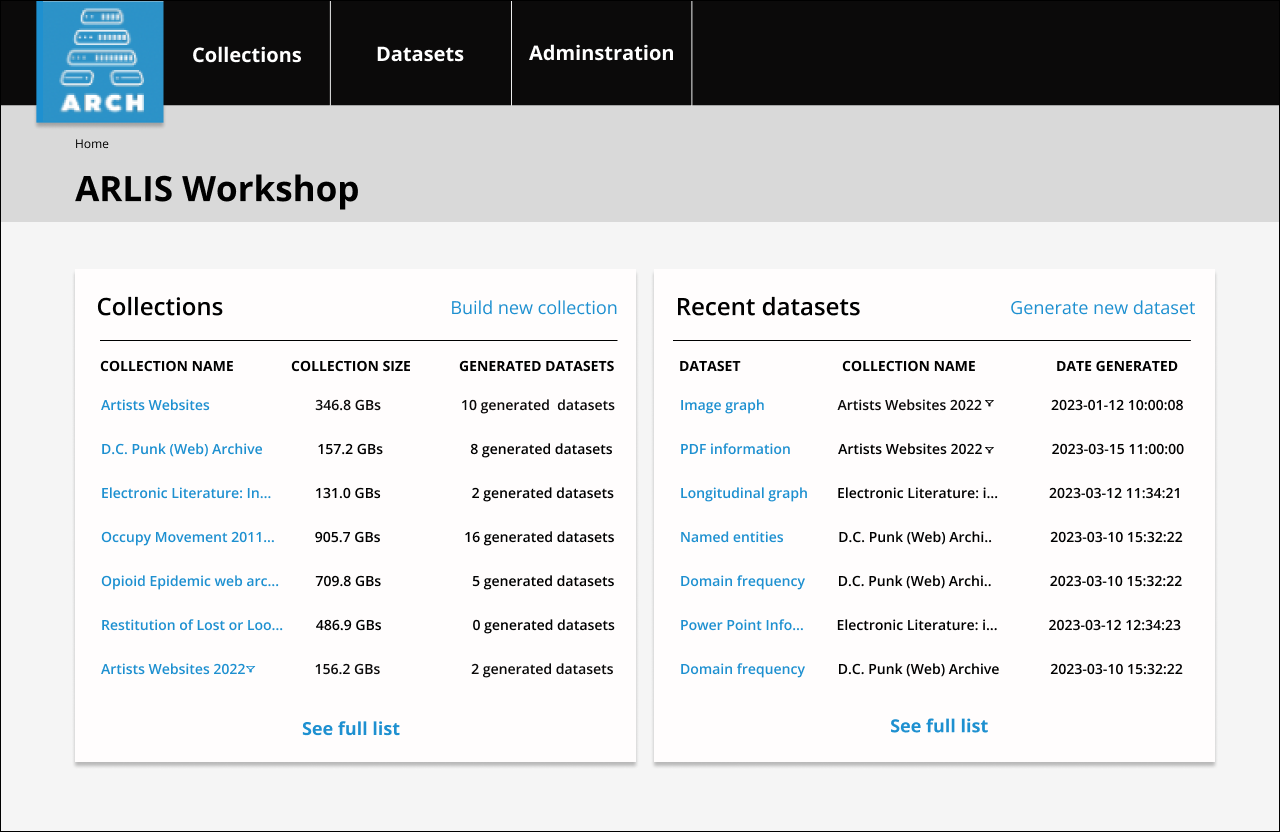Image resolution: width=1280 pixels, height=832 pixels.
Task: Click Collections panel heading
Action: pos(160,307)
